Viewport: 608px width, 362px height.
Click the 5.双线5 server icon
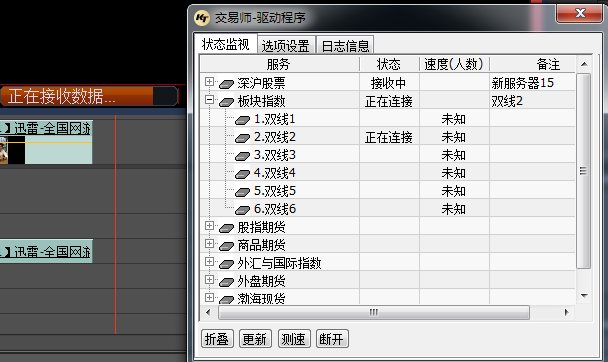(242, 192)
